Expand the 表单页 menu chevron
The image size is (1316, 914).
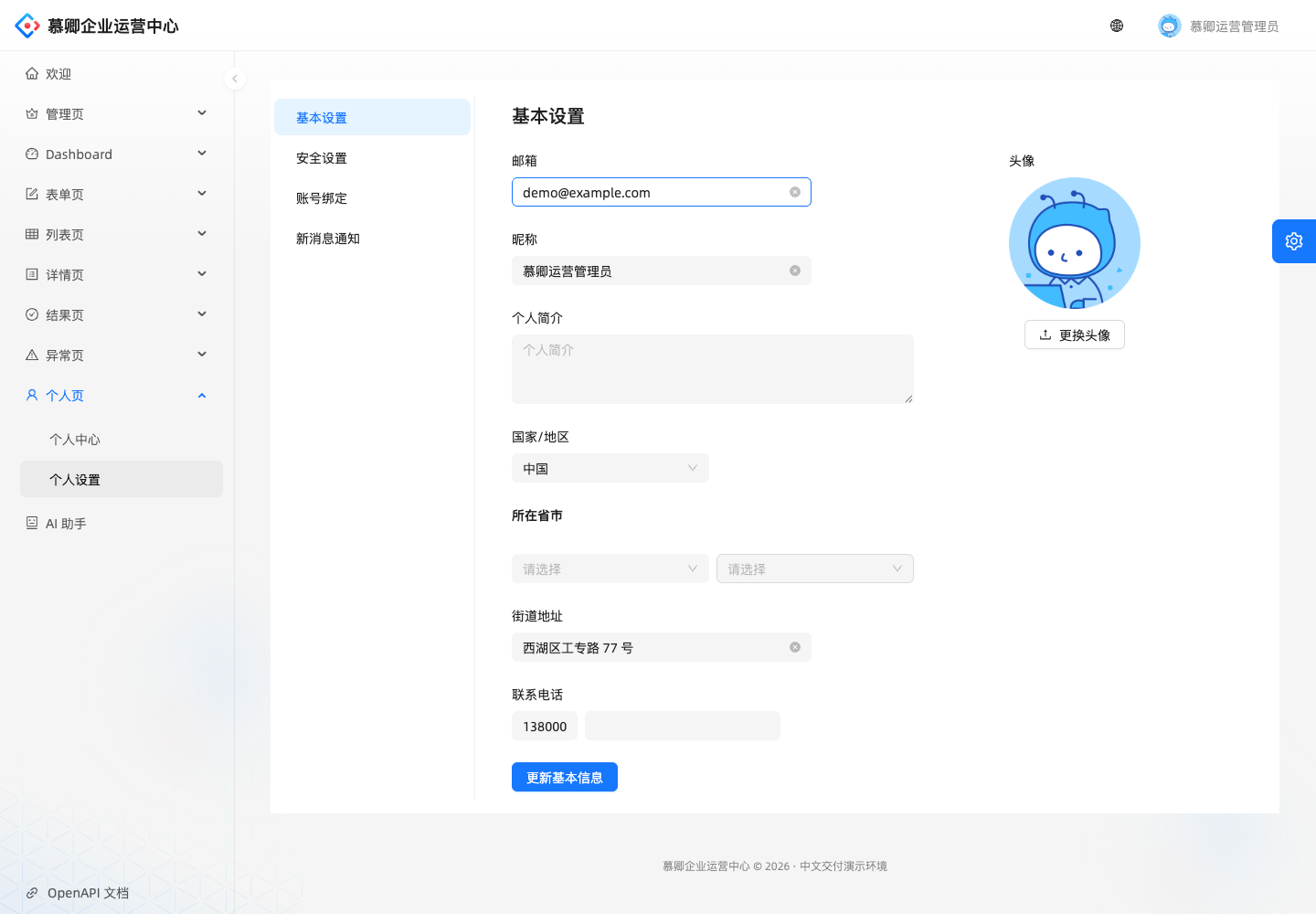[x=202, y=194]
